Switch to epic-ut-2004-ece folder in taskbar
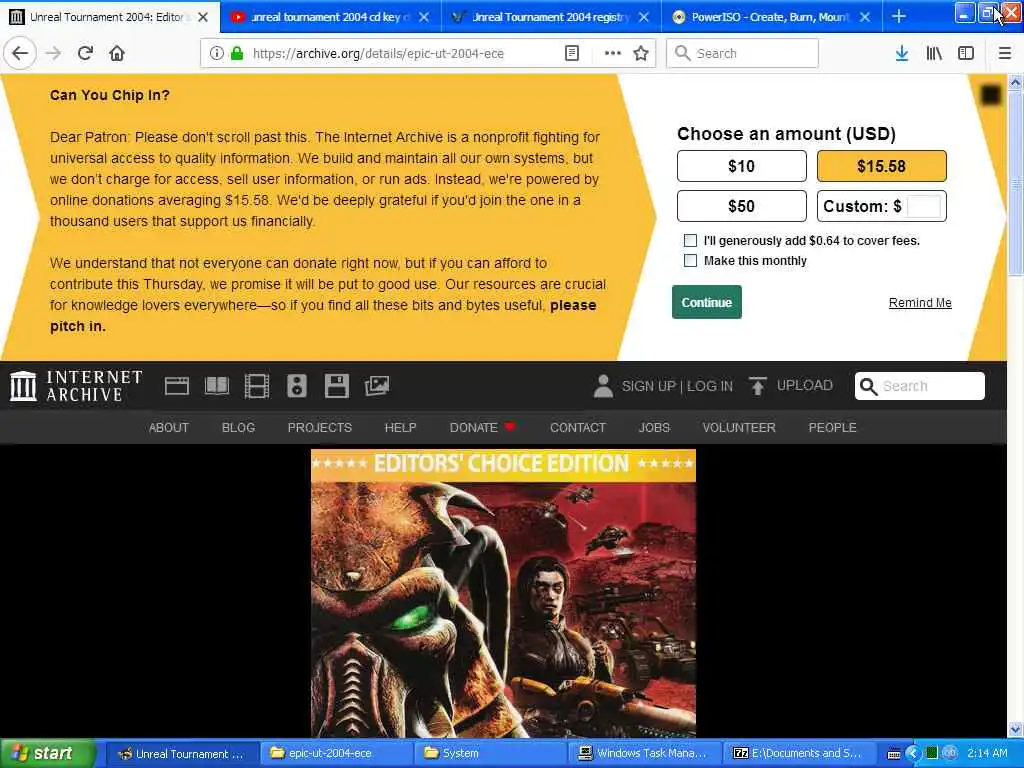Image resolution: width=1024 pixels, height=768 pixels. click(x=336, y=754)
